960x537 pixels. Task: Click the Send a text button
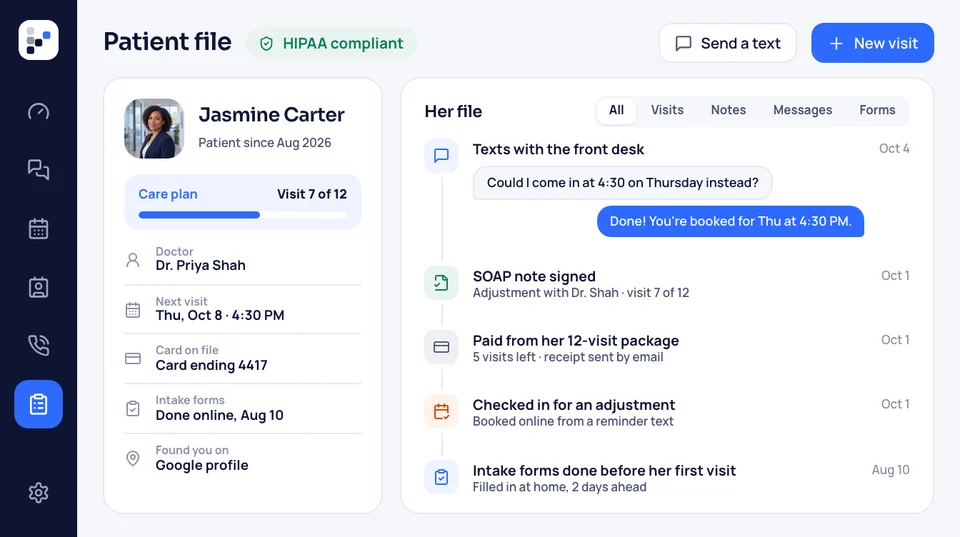(x=728, y=43)
